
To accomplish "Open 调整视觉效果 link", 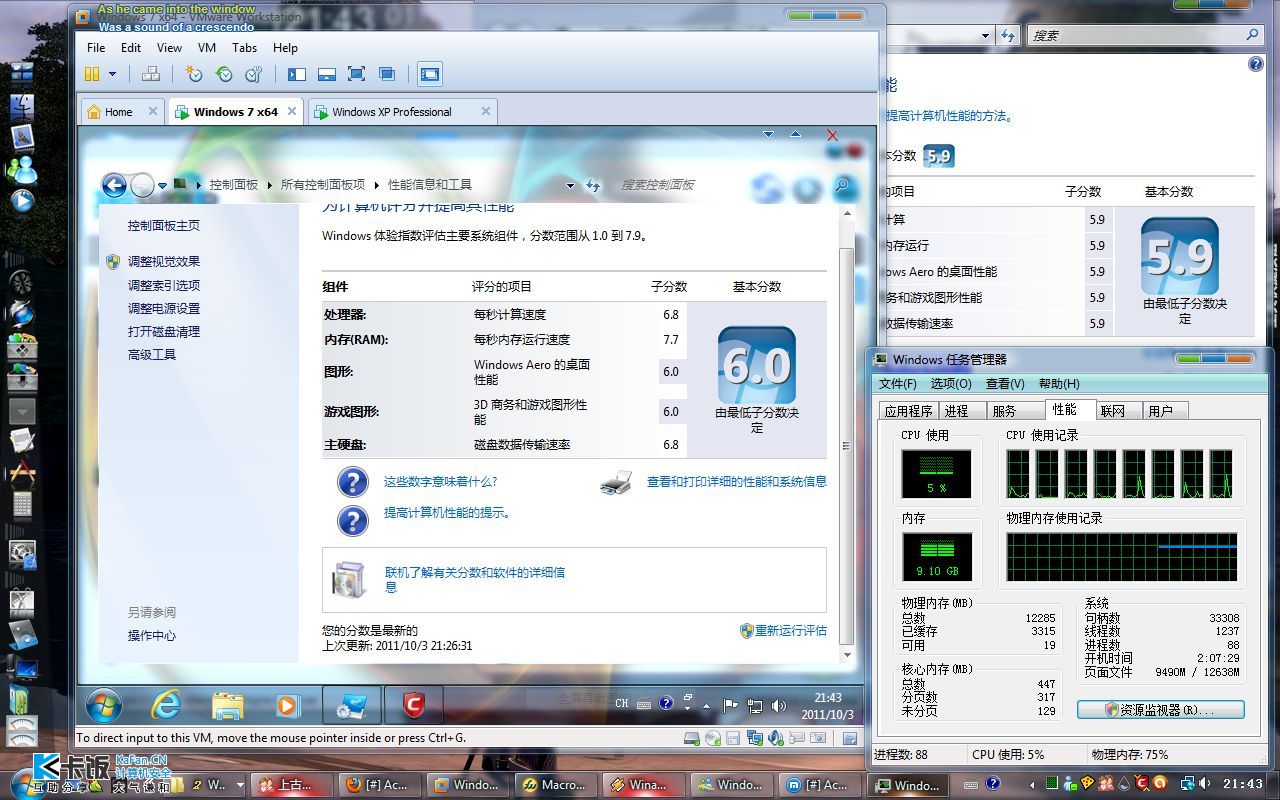I will click(x=163, y=261).
